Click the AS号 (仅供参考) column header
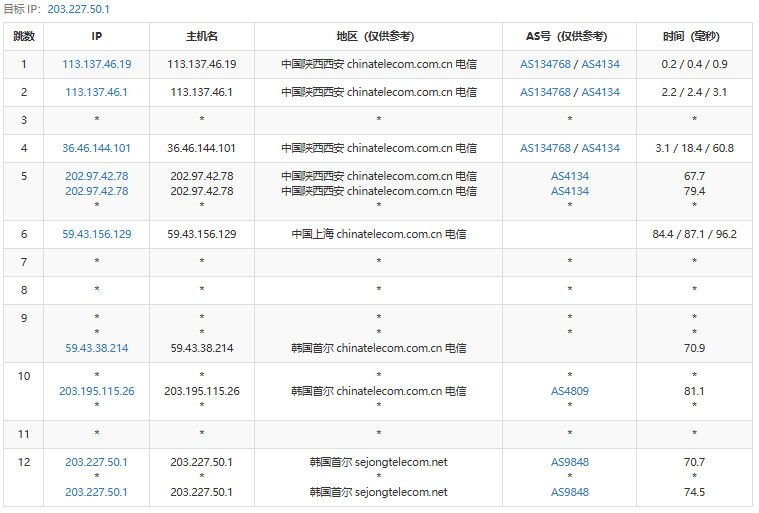The width and height of the screenshot is (759, 513). click(x=567, y=36)
